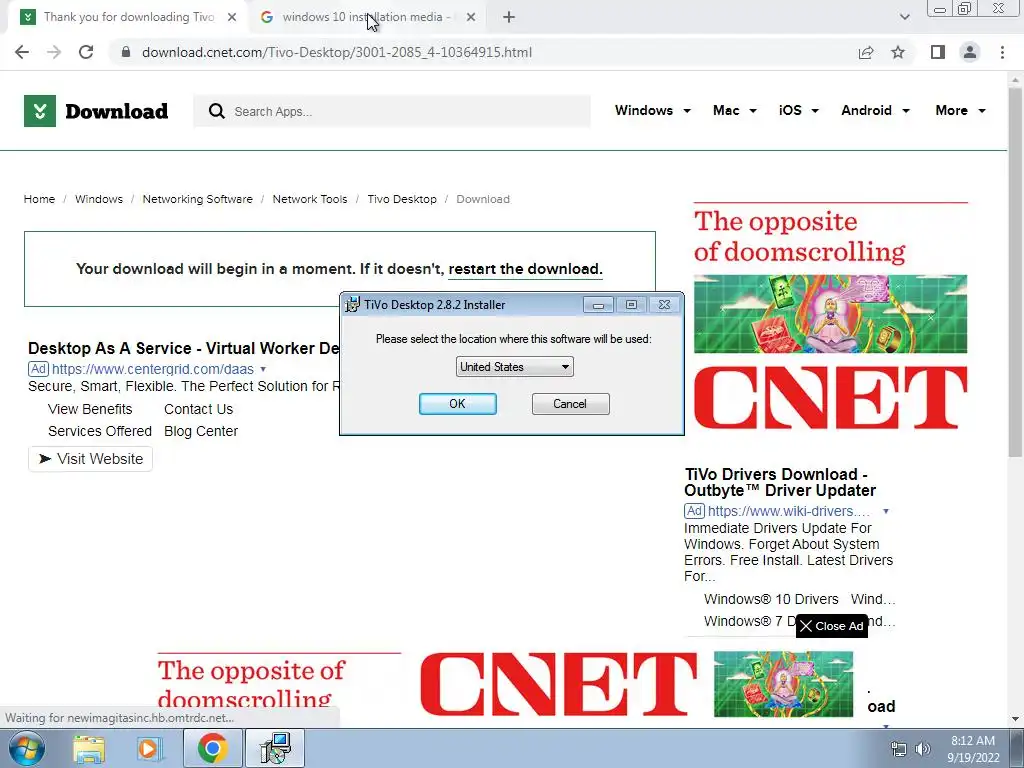Expand the More menu dropdown
The height and width of the screenshot is (768, 1024).
click(x=960, y=110)
